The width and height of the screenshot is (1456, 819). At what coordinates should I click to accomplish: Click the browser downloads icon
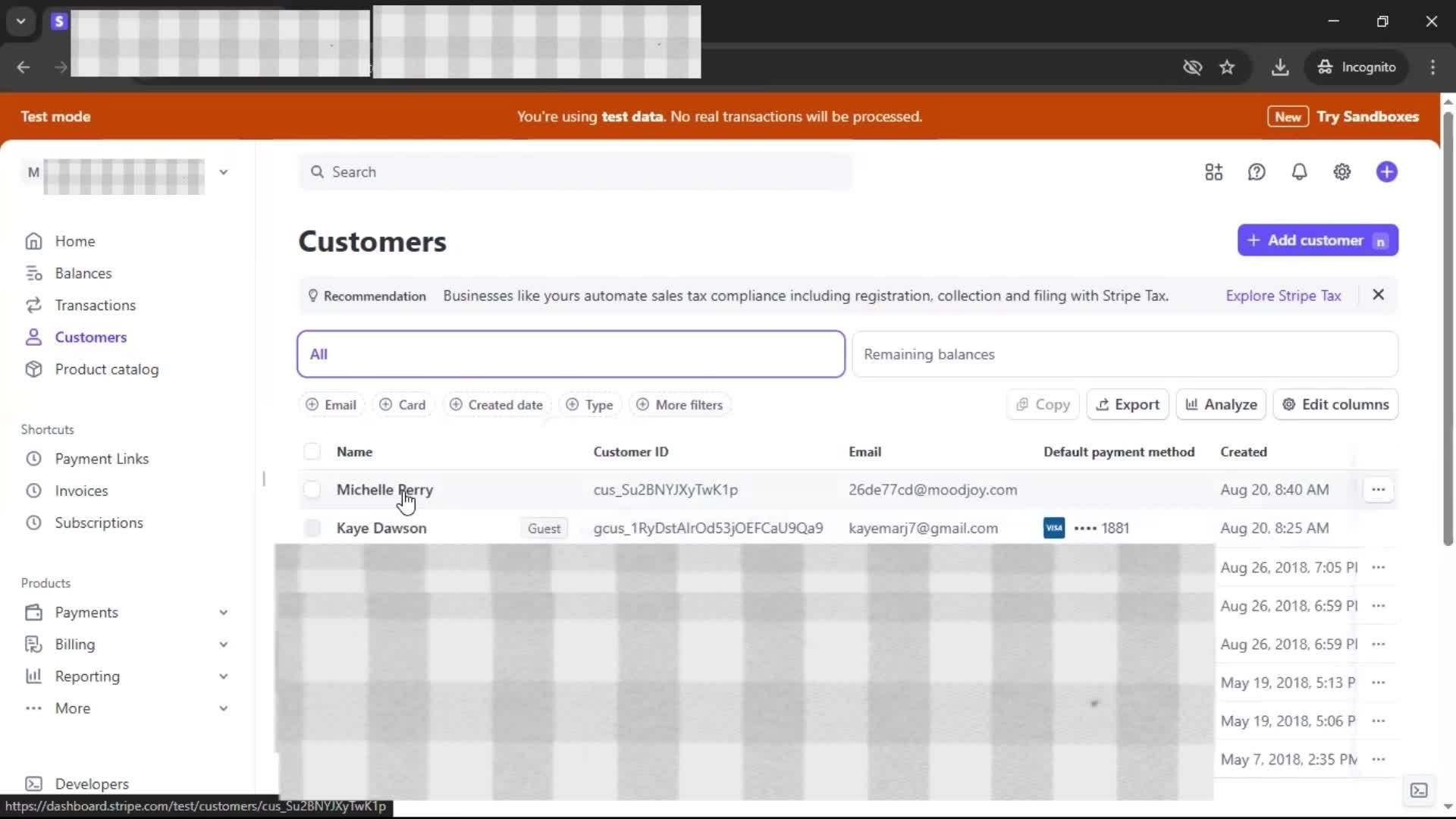click(x=1280, y=67)
